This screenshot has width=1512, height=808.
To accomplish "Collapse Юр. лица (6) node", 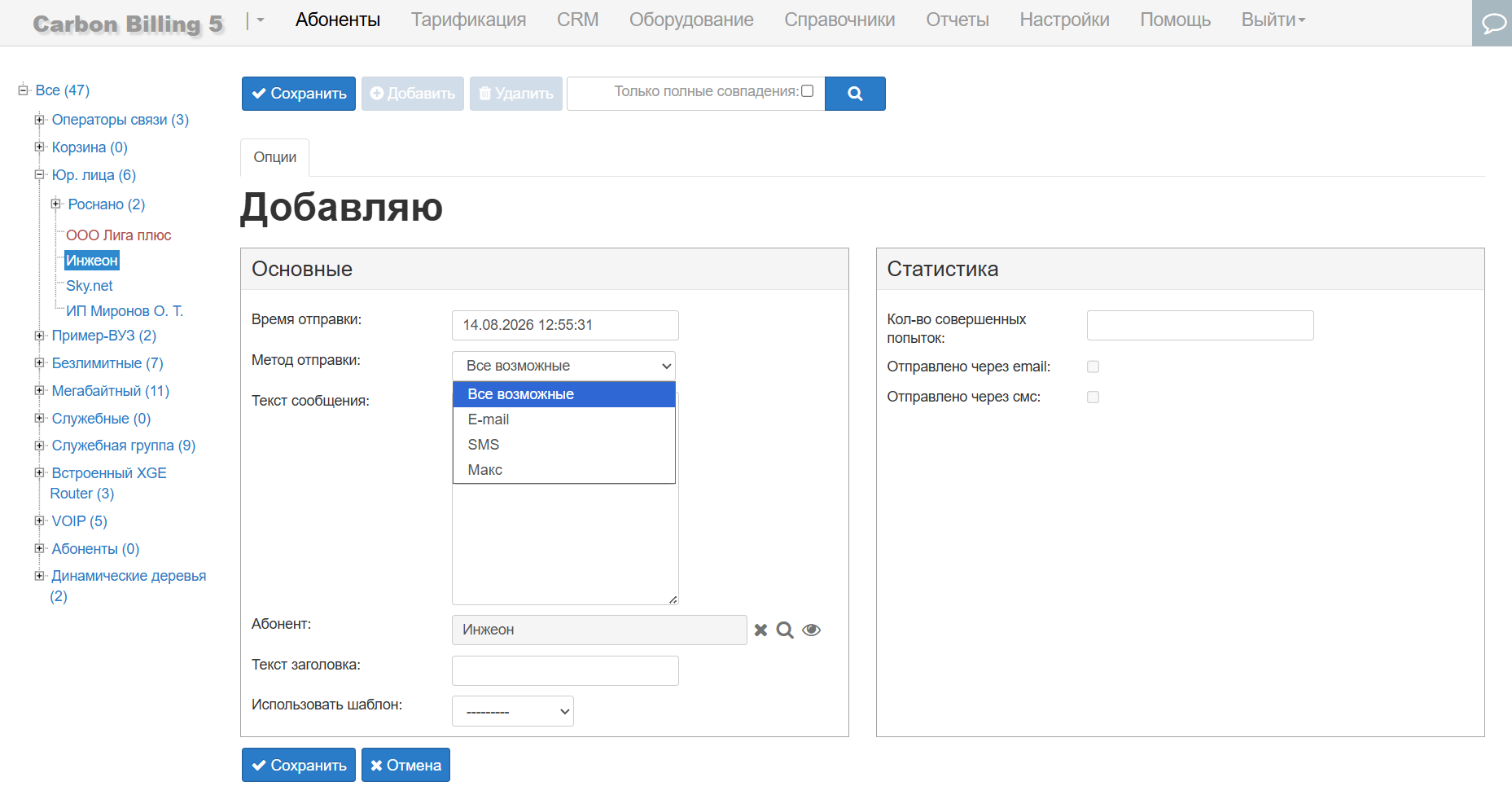I will 39,174.
